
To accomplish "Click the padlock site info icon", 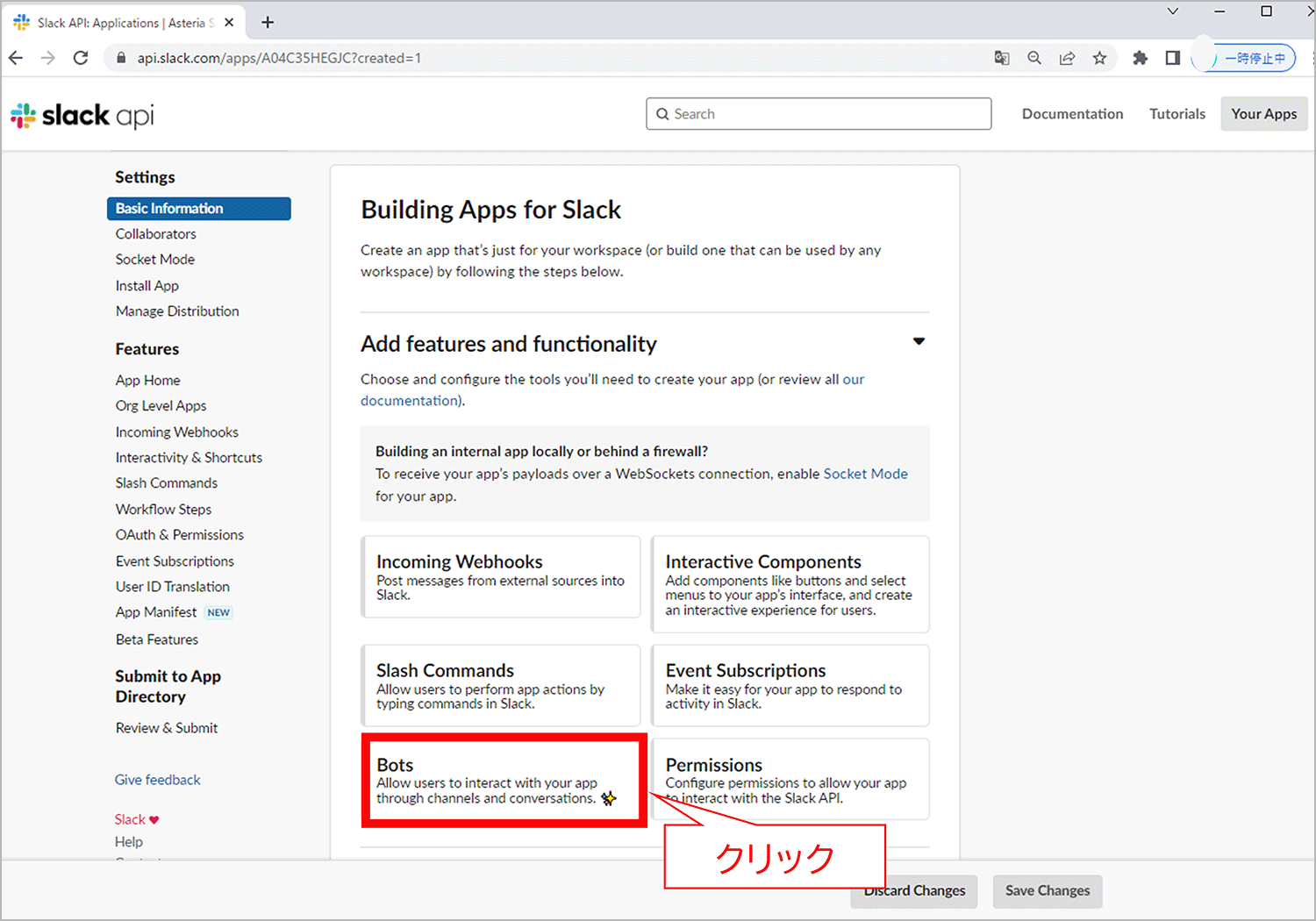I will [x=121, y=58].
